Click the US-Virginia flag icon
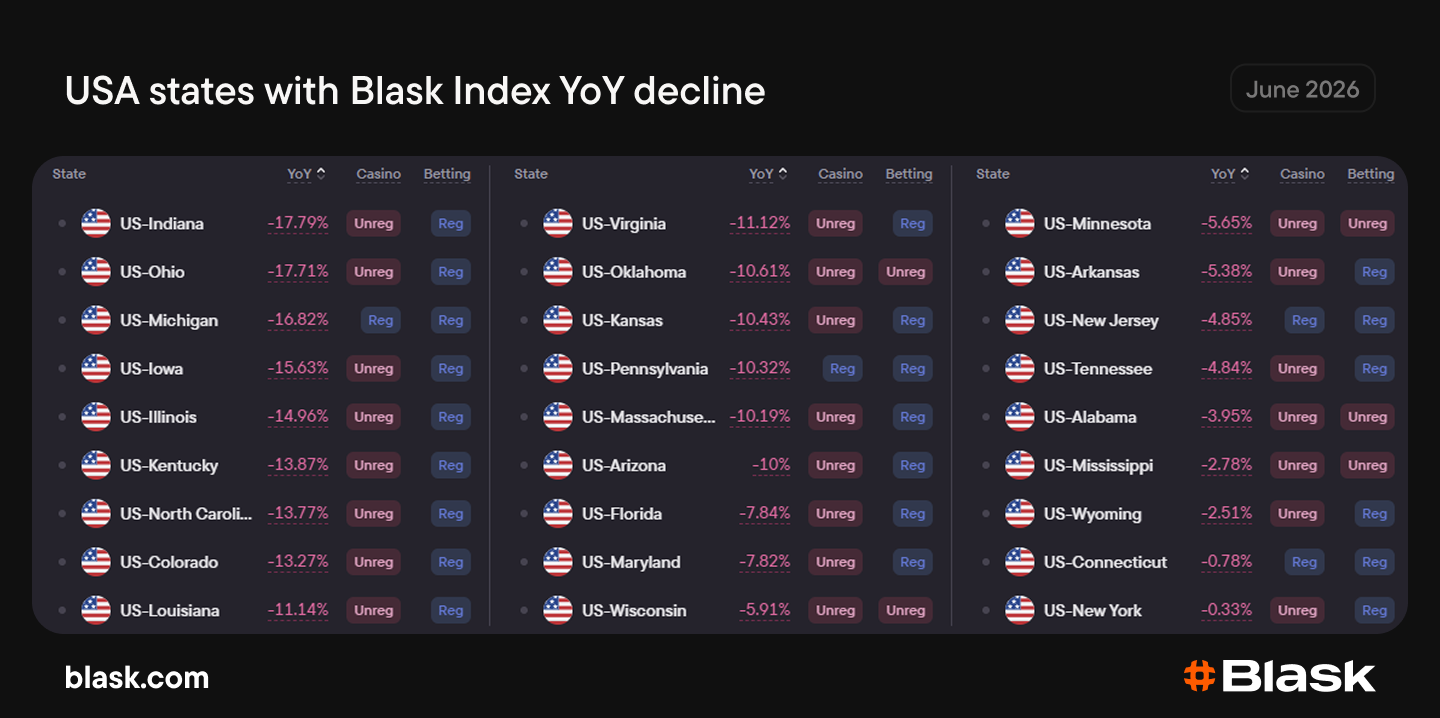Image resolution: width=1440 pixels, height=718 pixels. (558, 223)
